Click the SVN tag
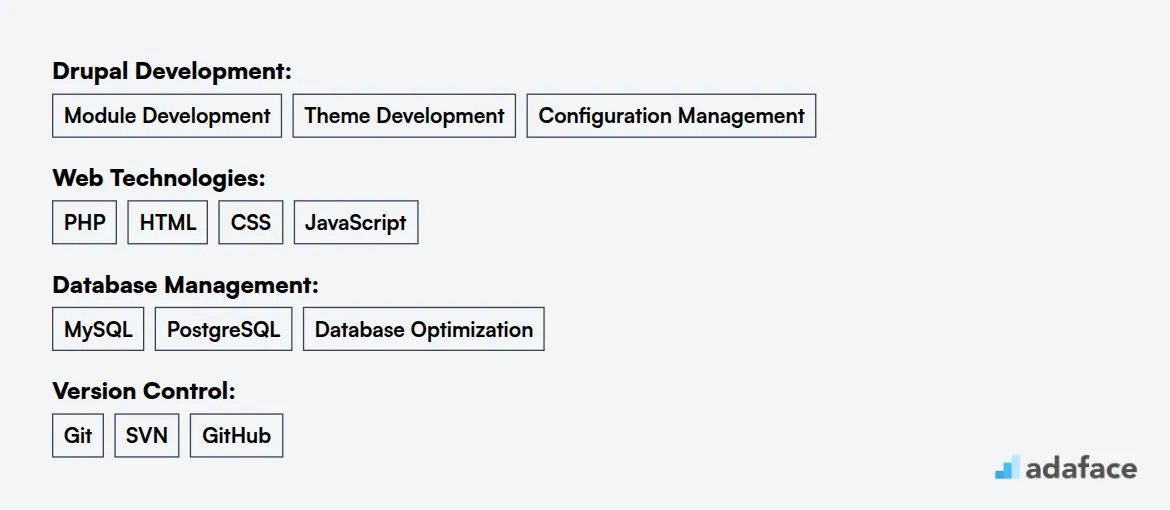Viewport: 1170px width, 510px height. [x=146, y=436]
